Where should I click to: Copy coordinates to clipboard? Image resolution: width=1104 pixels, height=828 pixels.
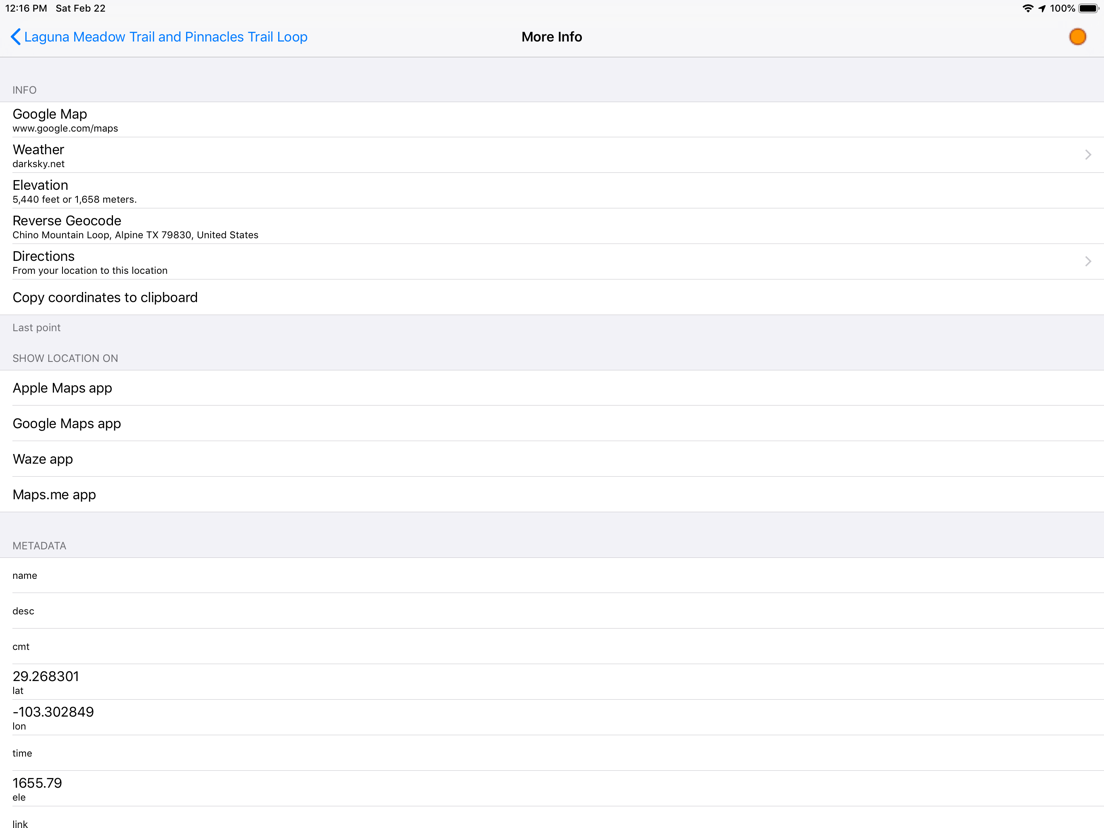point(552,297)
